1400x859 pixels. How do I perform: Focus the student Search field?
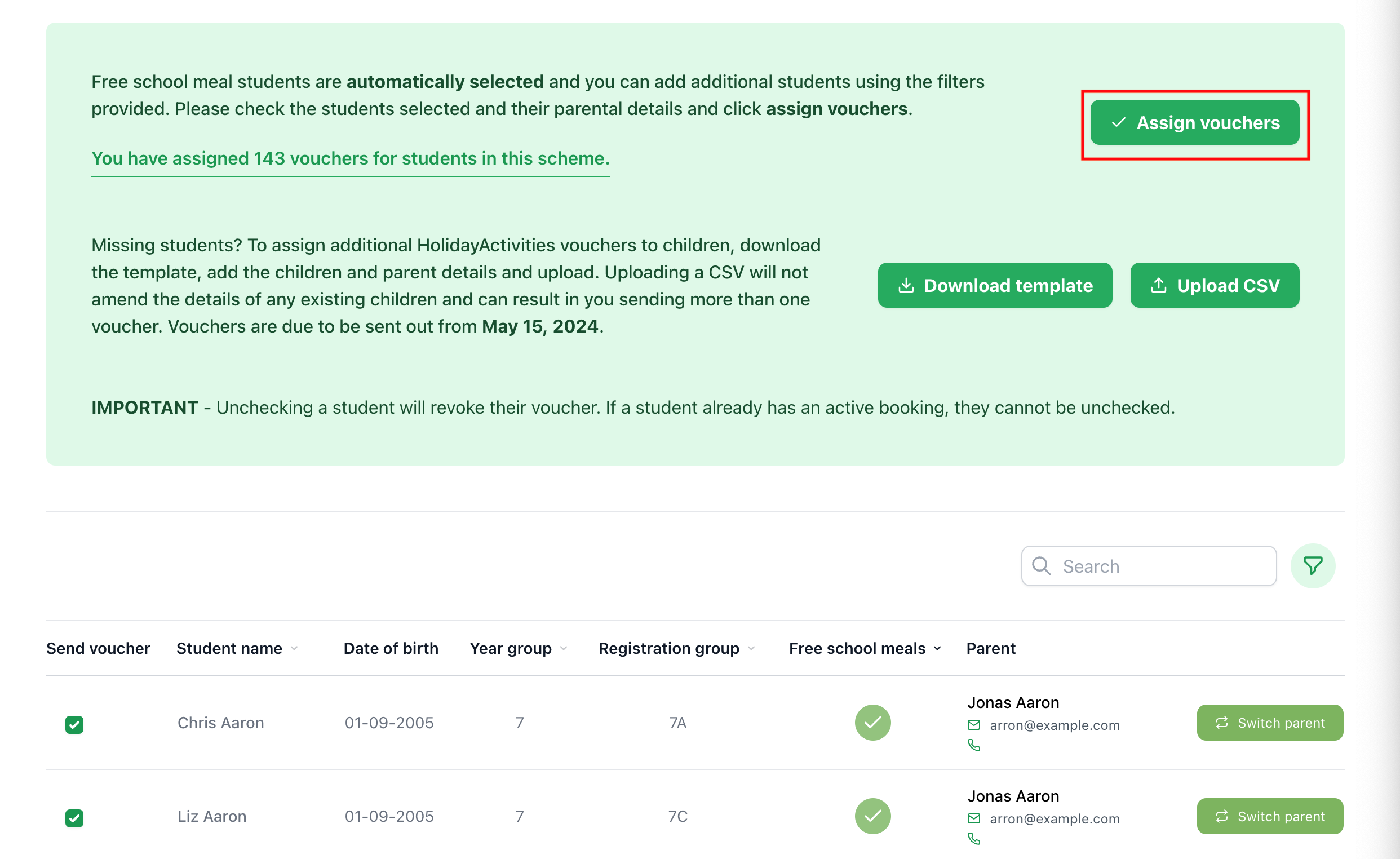(1159, 566)
